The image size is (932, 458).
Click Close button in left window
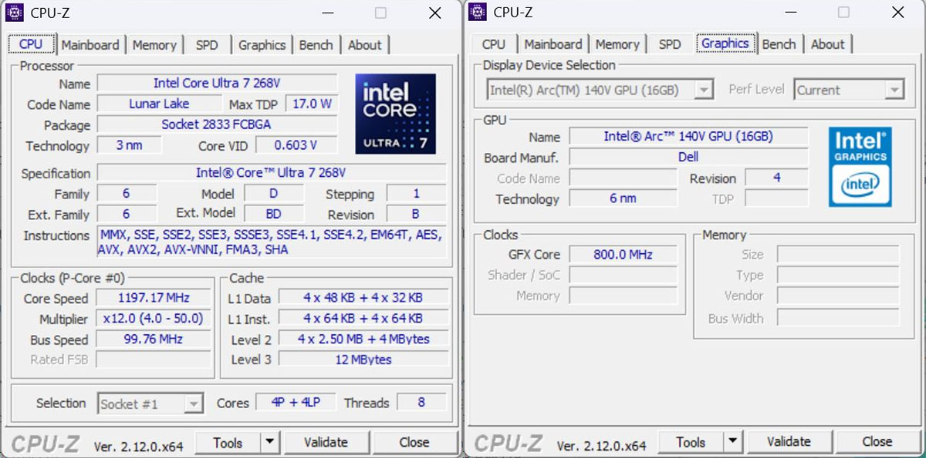pos(414,443)
